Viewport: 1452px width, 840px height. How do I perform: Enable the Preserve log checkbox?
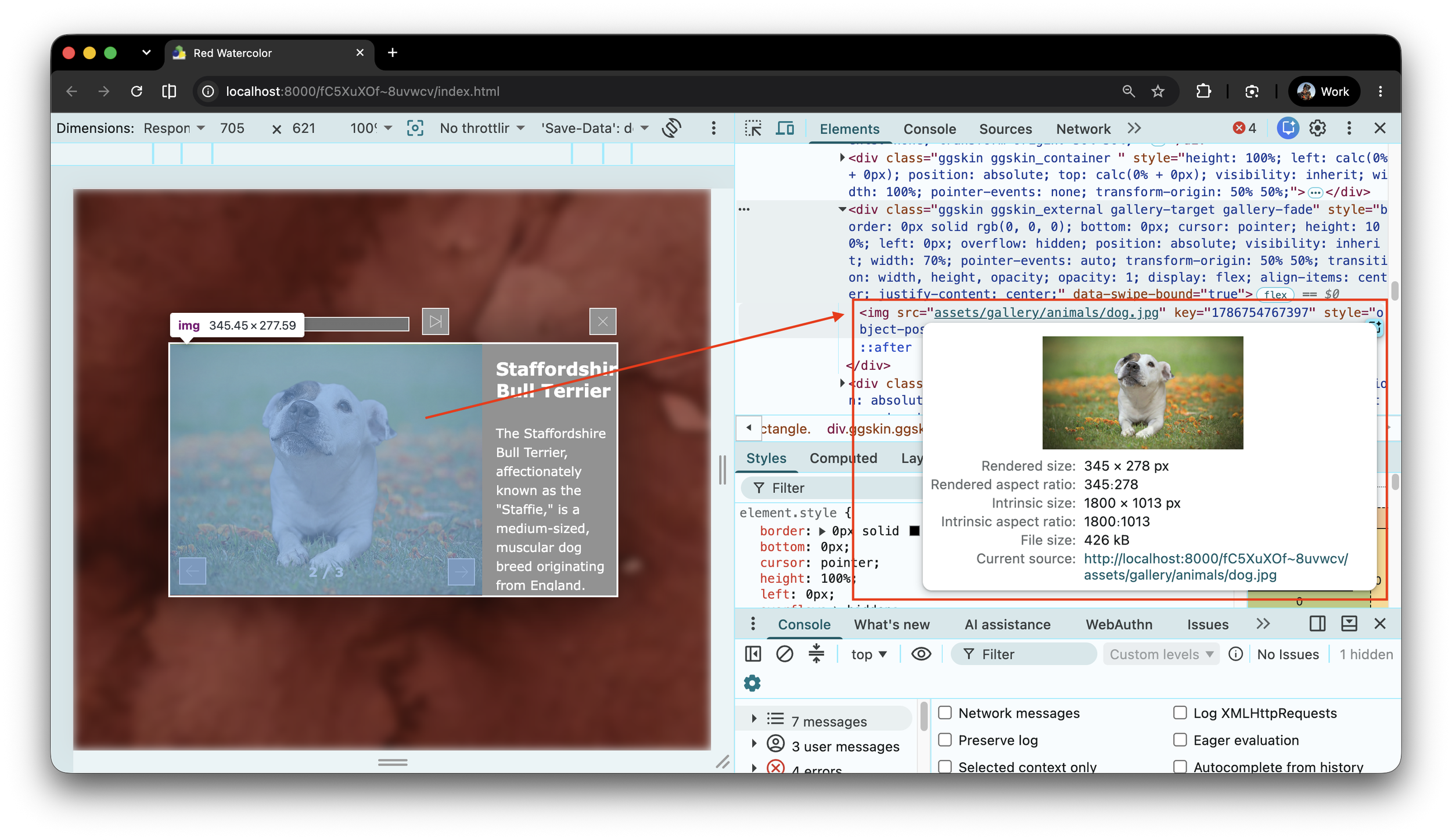click(945, 740)
